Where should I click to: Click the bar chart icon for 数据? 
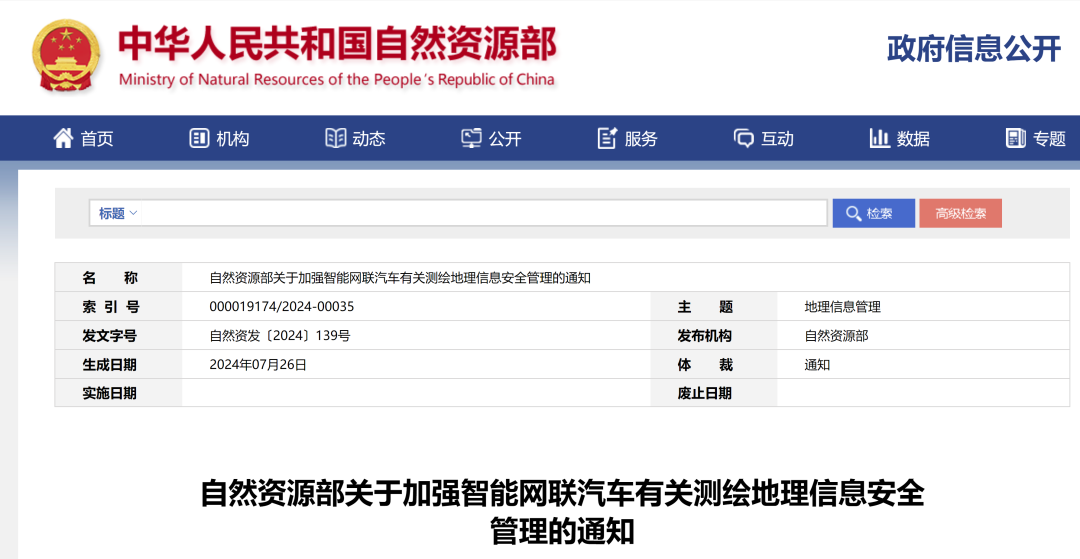tap(880, 138)
